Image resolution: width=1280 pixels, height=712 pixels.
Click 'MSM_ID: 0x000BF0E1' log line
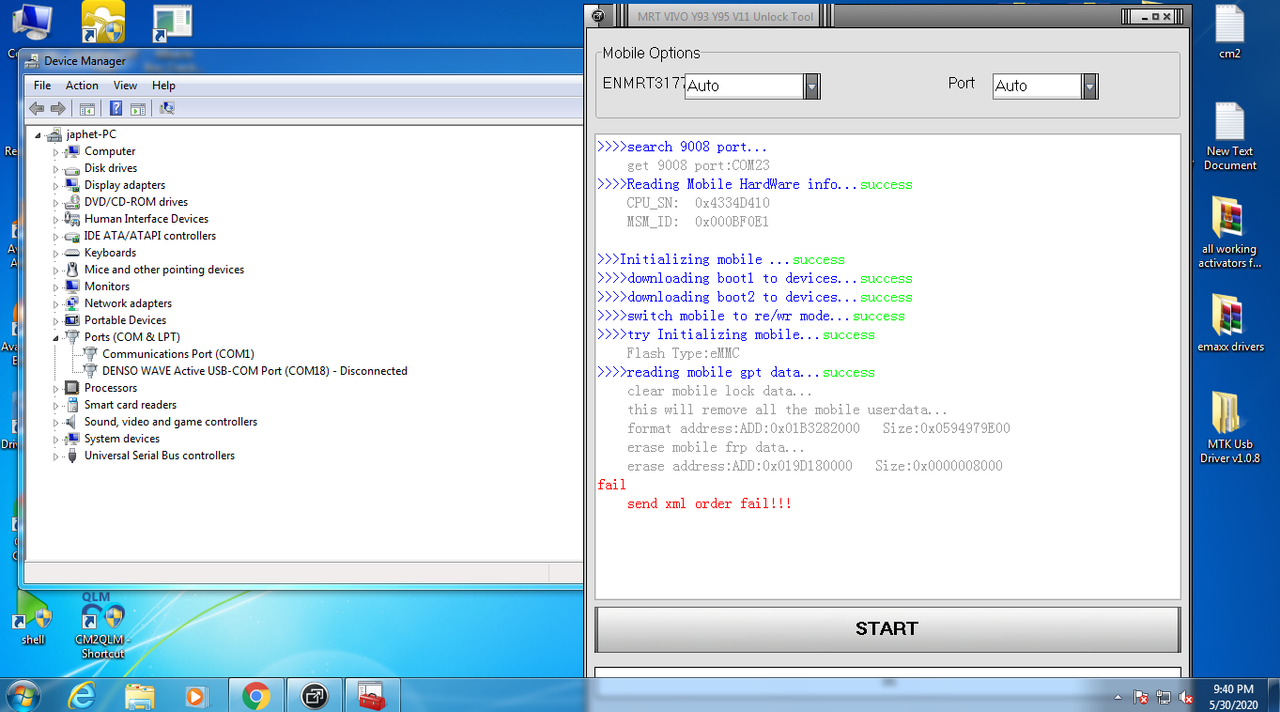click(x=698, y=222)
